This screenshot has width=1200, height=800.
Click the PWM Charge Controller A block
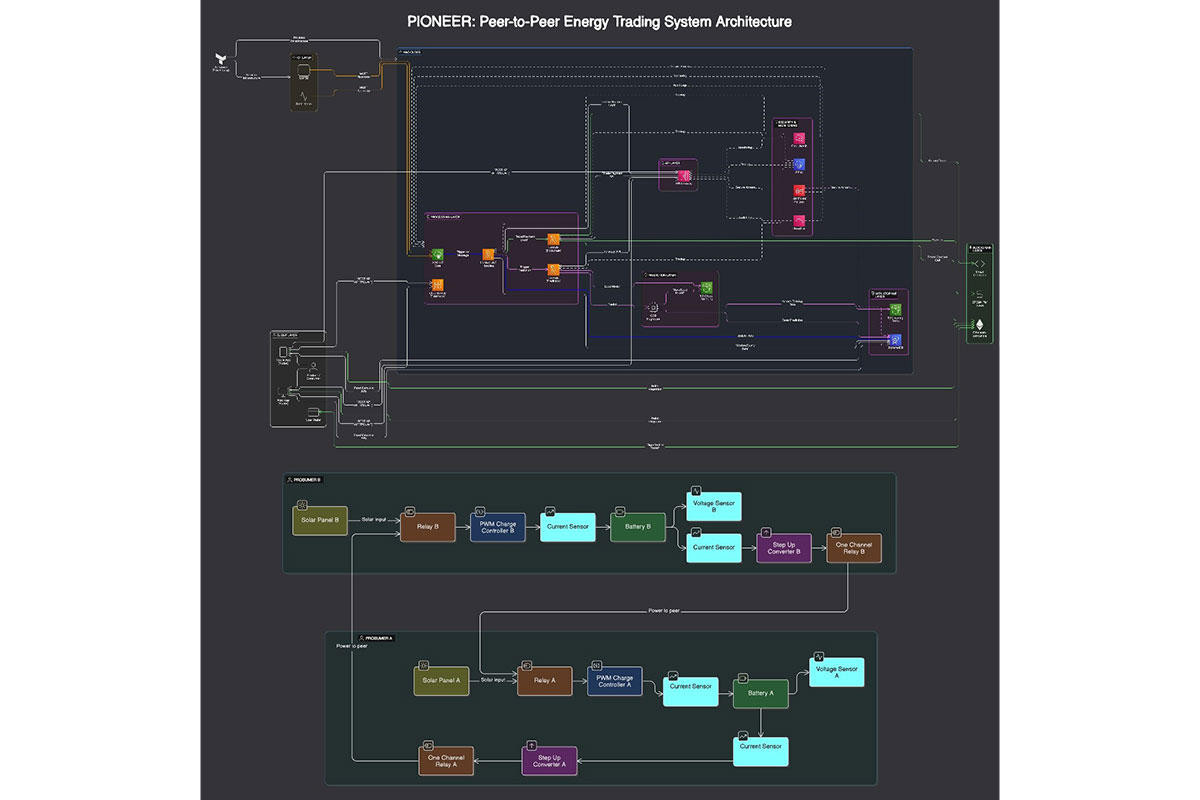click(615, 681)
